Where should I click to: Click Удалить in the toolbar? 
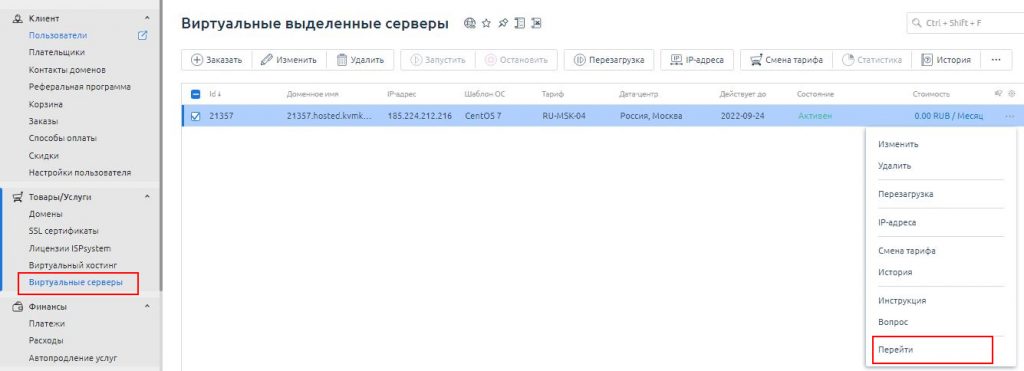coord(360,60)
